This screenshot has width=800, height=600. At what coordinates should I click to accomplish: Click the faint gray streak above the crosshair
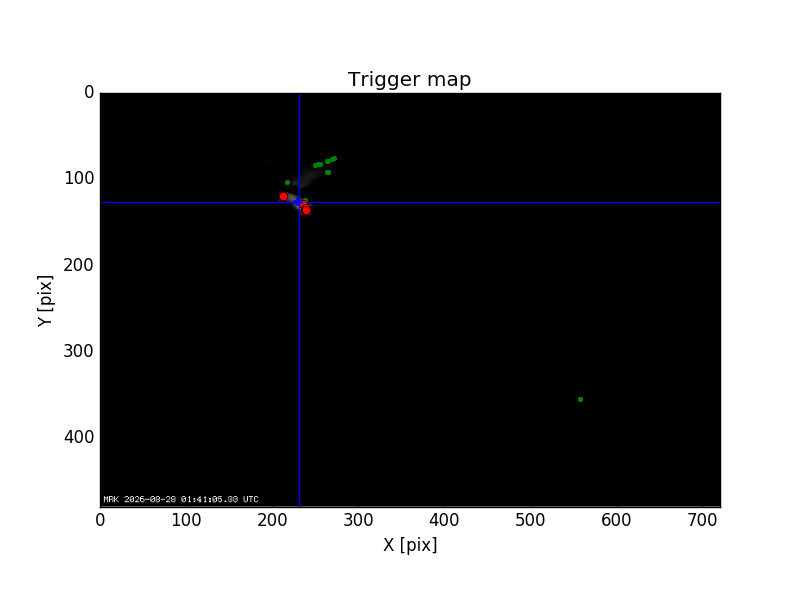pos(307,177)
